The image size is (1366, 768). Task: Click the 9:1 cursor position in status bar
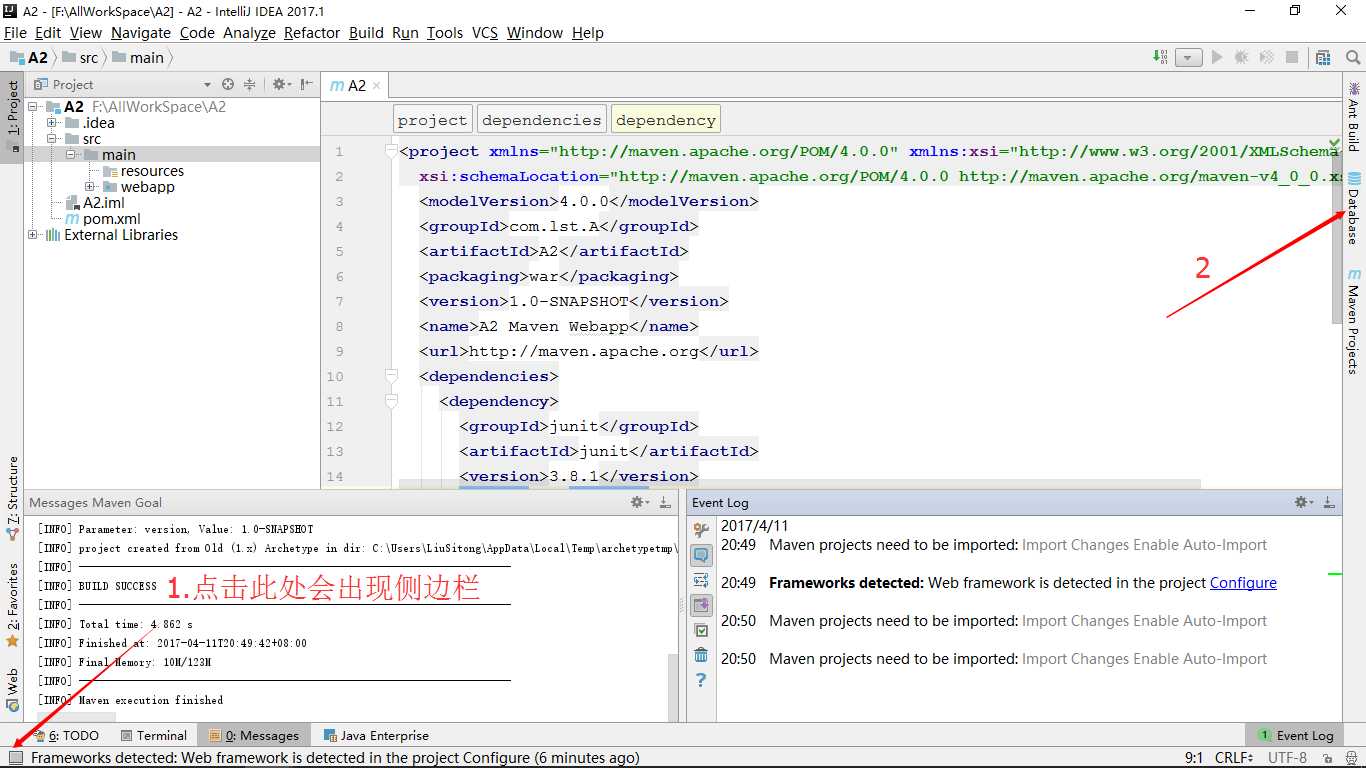pos(1194,758)
